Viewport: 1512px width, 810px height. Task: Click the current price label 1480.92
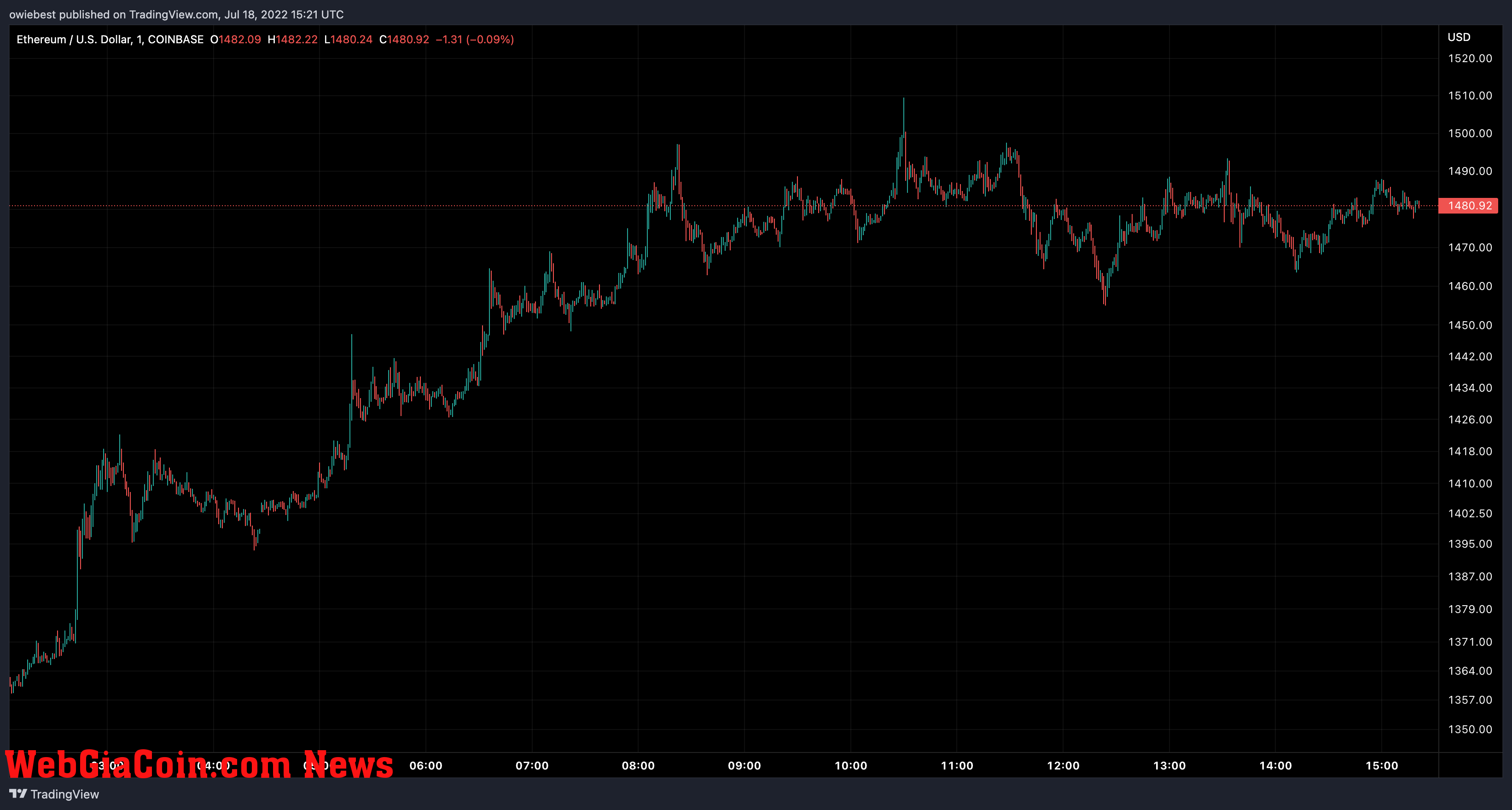[x=1469, y=205]
